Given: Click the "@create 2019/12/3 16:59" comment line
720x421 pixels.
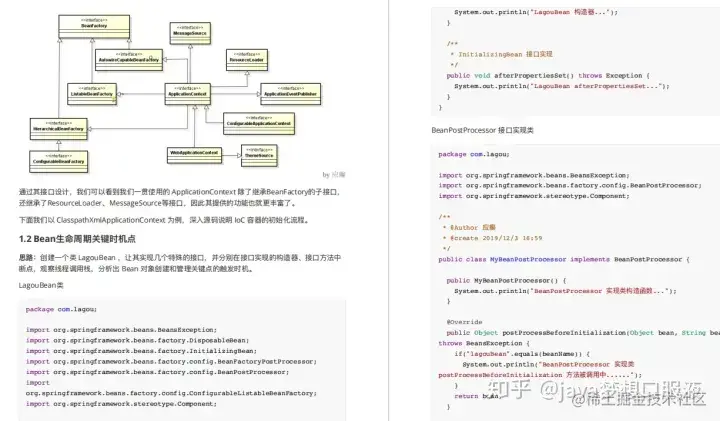Looking at the screenshot, I should click(x=492, y=238).
